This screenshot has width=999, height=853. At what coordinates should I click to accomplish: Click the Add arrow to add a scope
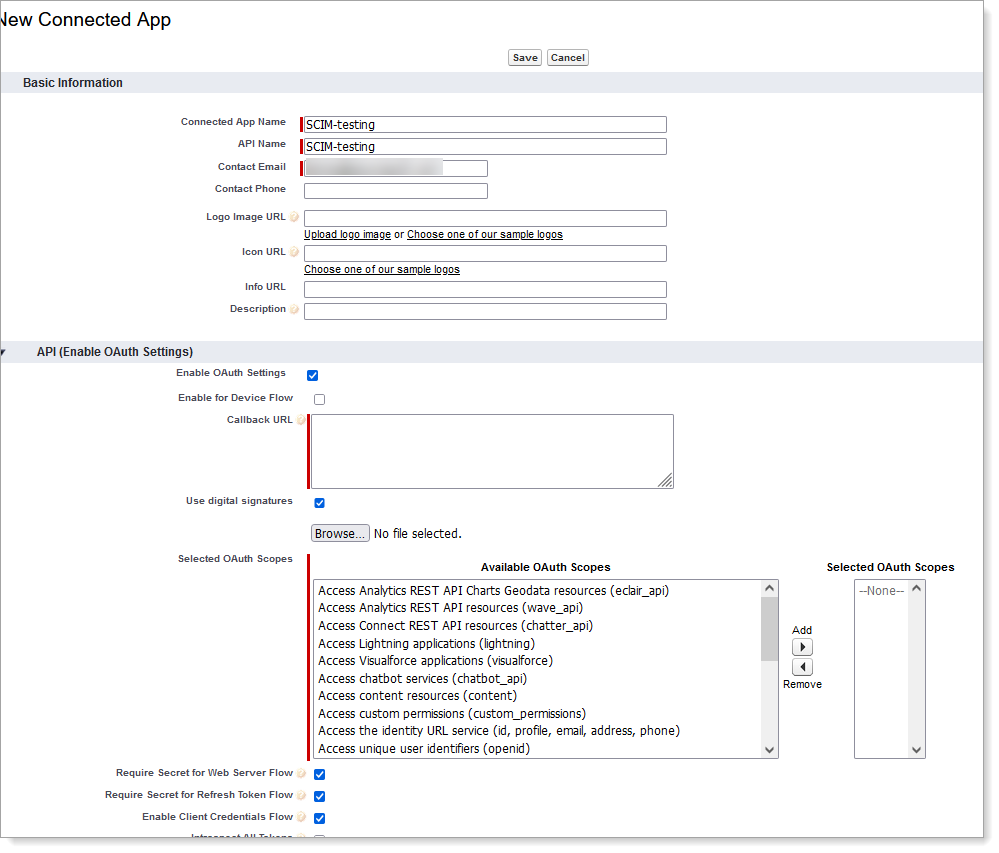802,646
